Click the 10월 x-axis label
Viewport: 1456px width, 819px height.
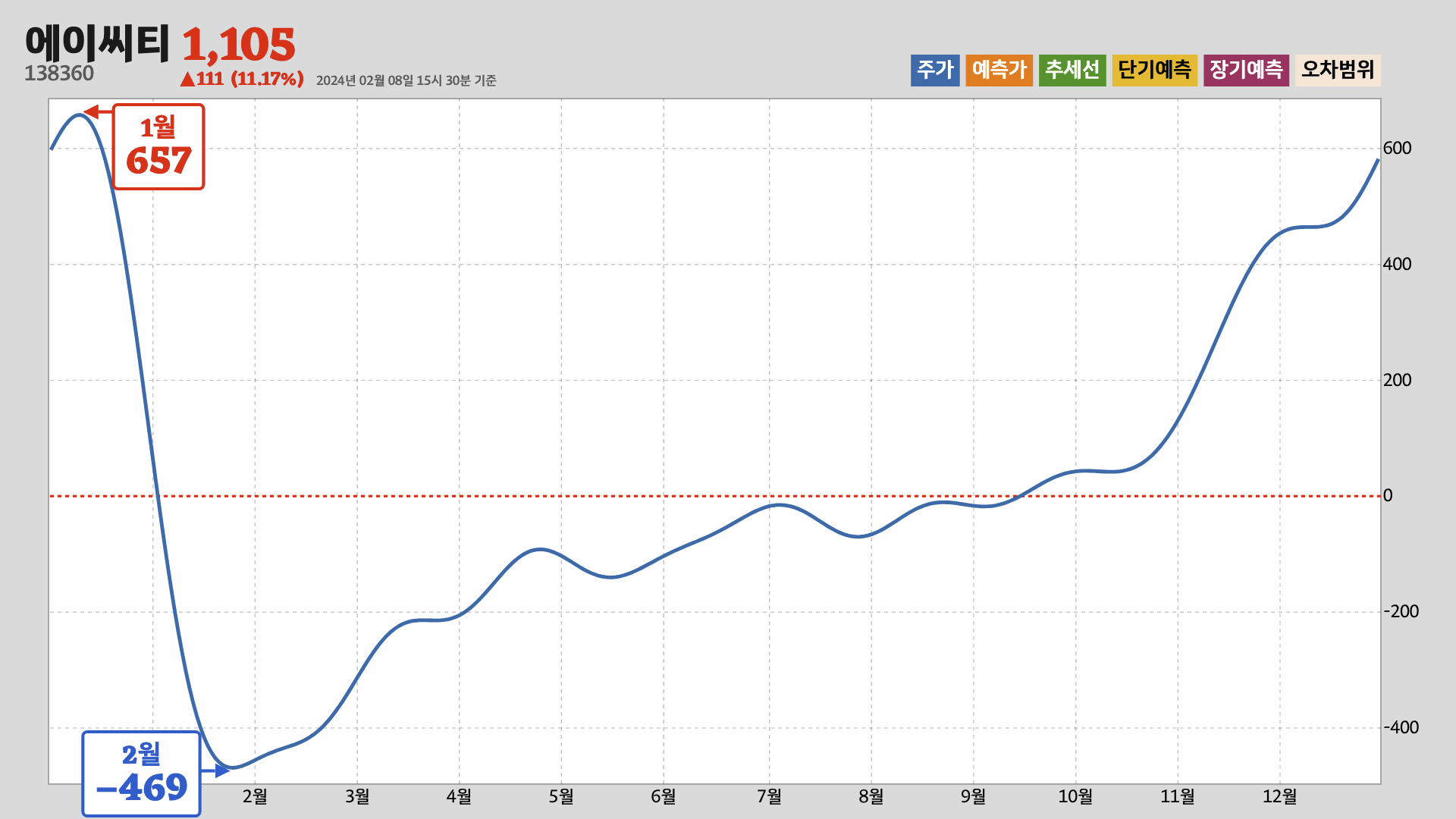click(1075, 796)
